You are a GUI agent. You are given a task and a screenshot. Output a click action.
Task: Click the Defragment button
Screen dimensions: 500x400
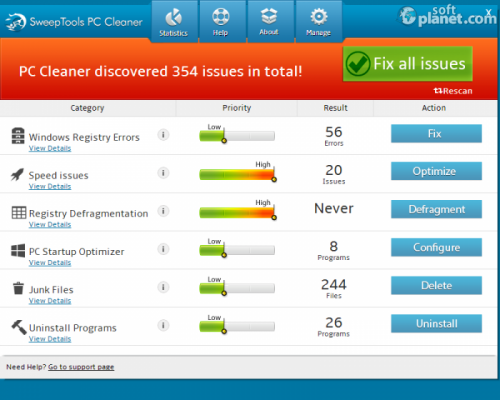436,209
